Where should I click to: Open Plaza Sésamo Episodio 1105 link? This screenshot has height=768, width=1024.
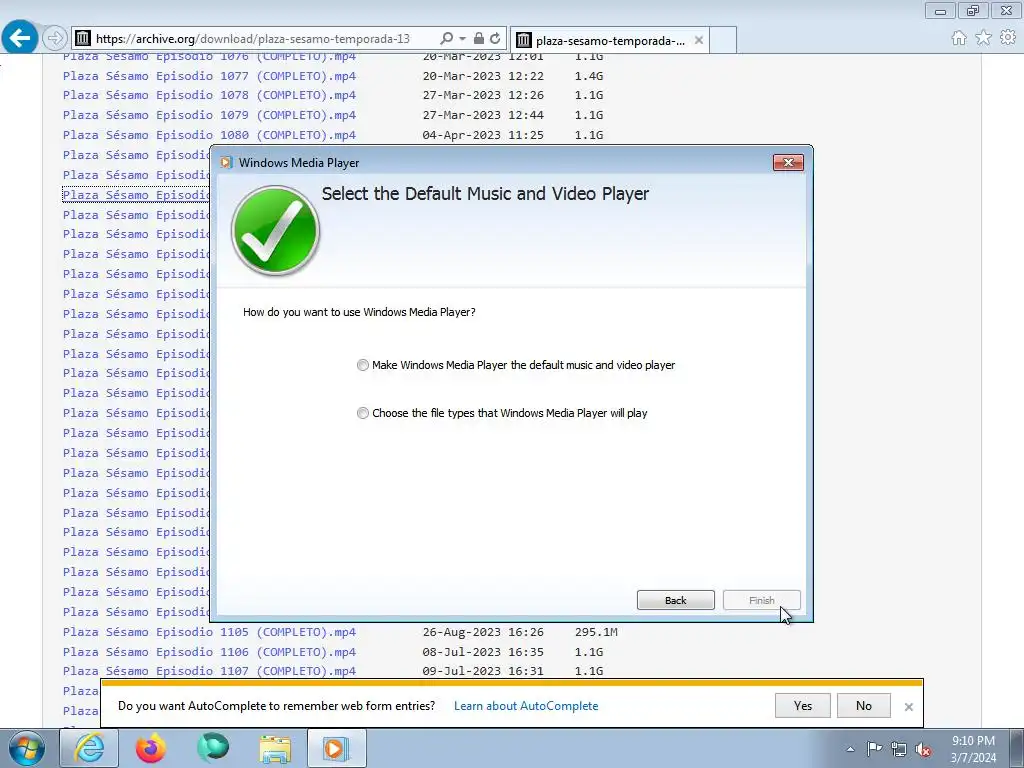tap(209, 632)
